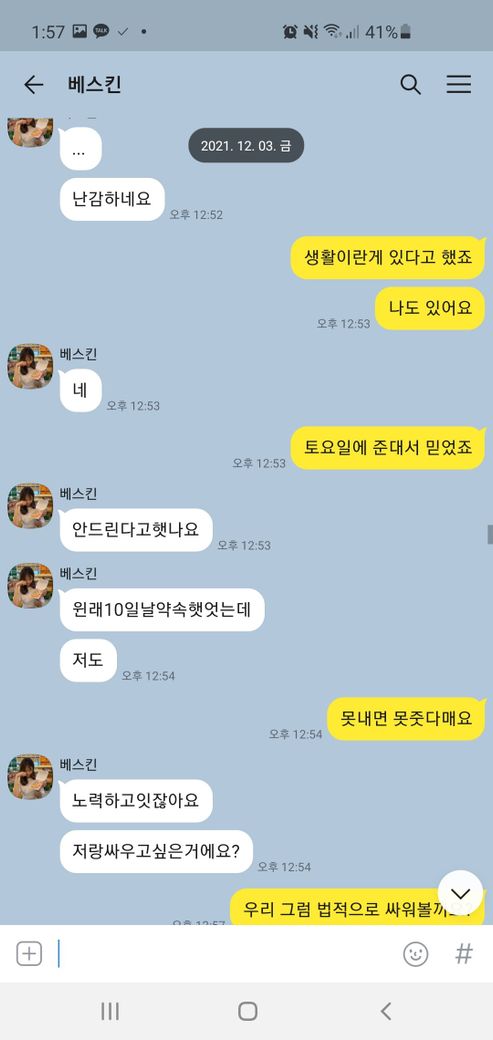
Task: Click the chat scrollbar handle
Action: click(490, 534)
